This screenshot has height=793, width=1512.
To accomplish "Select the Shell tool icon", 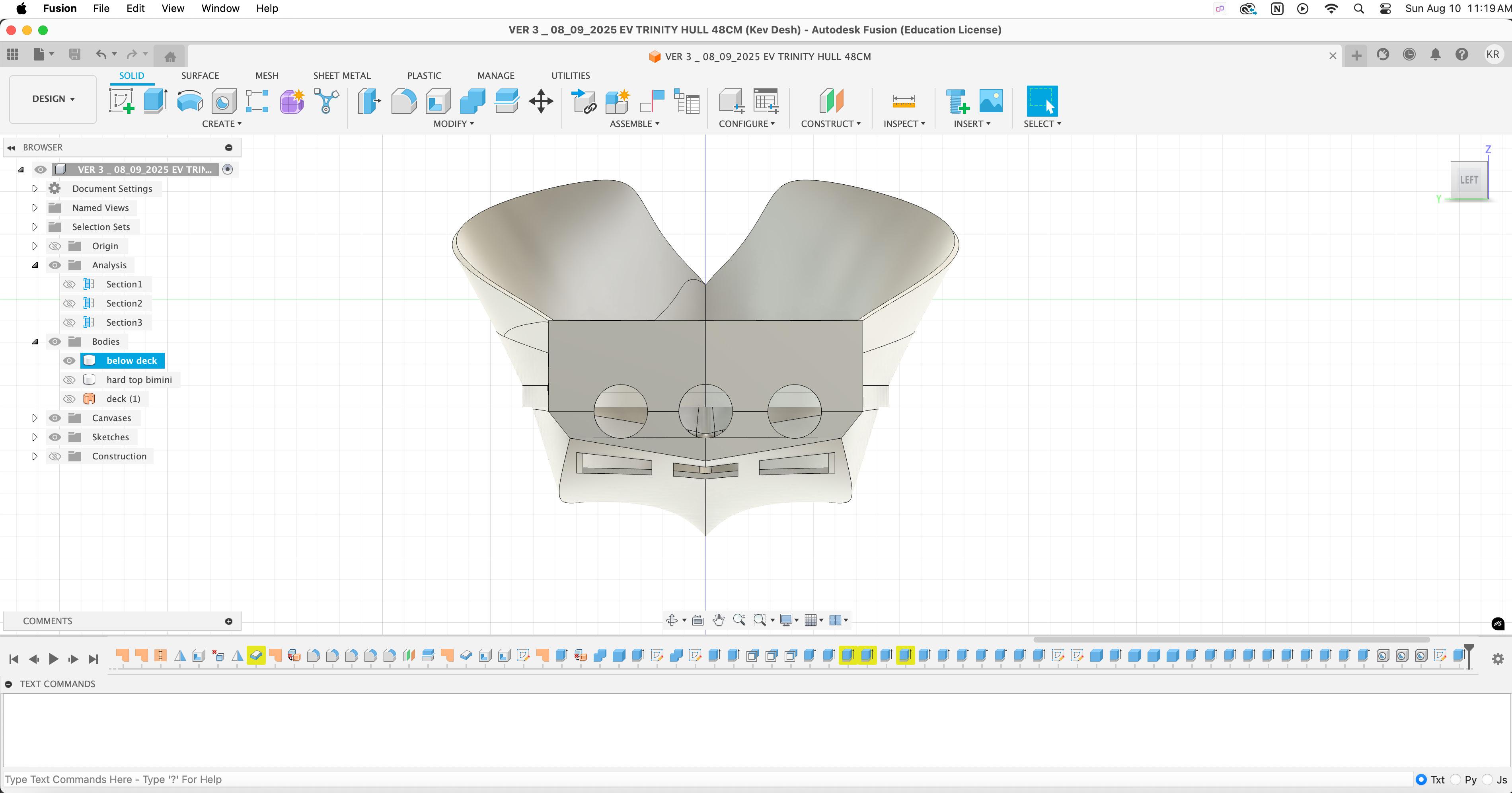I will [438, 101].
